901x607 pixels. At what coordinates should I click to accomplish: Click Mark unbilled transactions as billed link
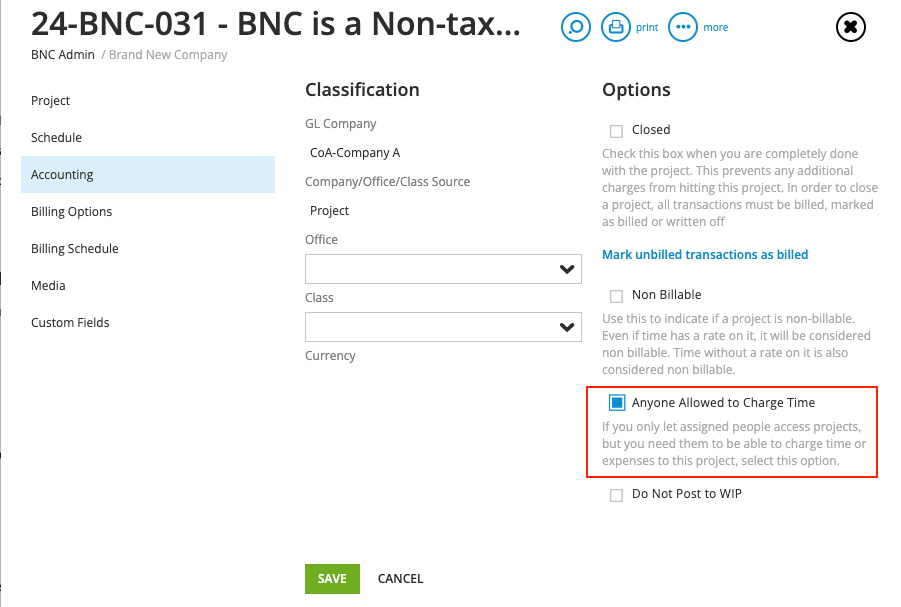coord(704,255)
